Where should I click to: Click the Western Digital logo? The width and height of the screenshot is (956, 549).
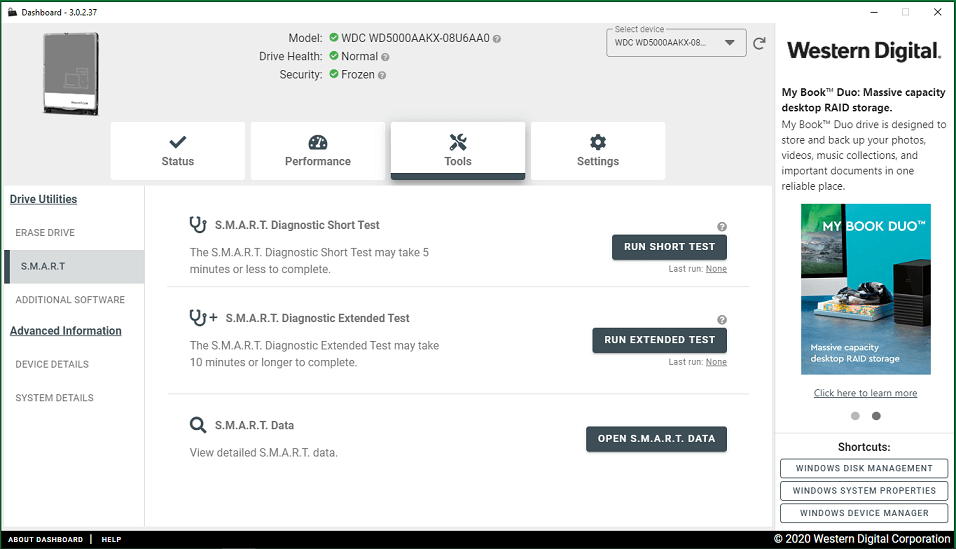(x=864, y=51)
